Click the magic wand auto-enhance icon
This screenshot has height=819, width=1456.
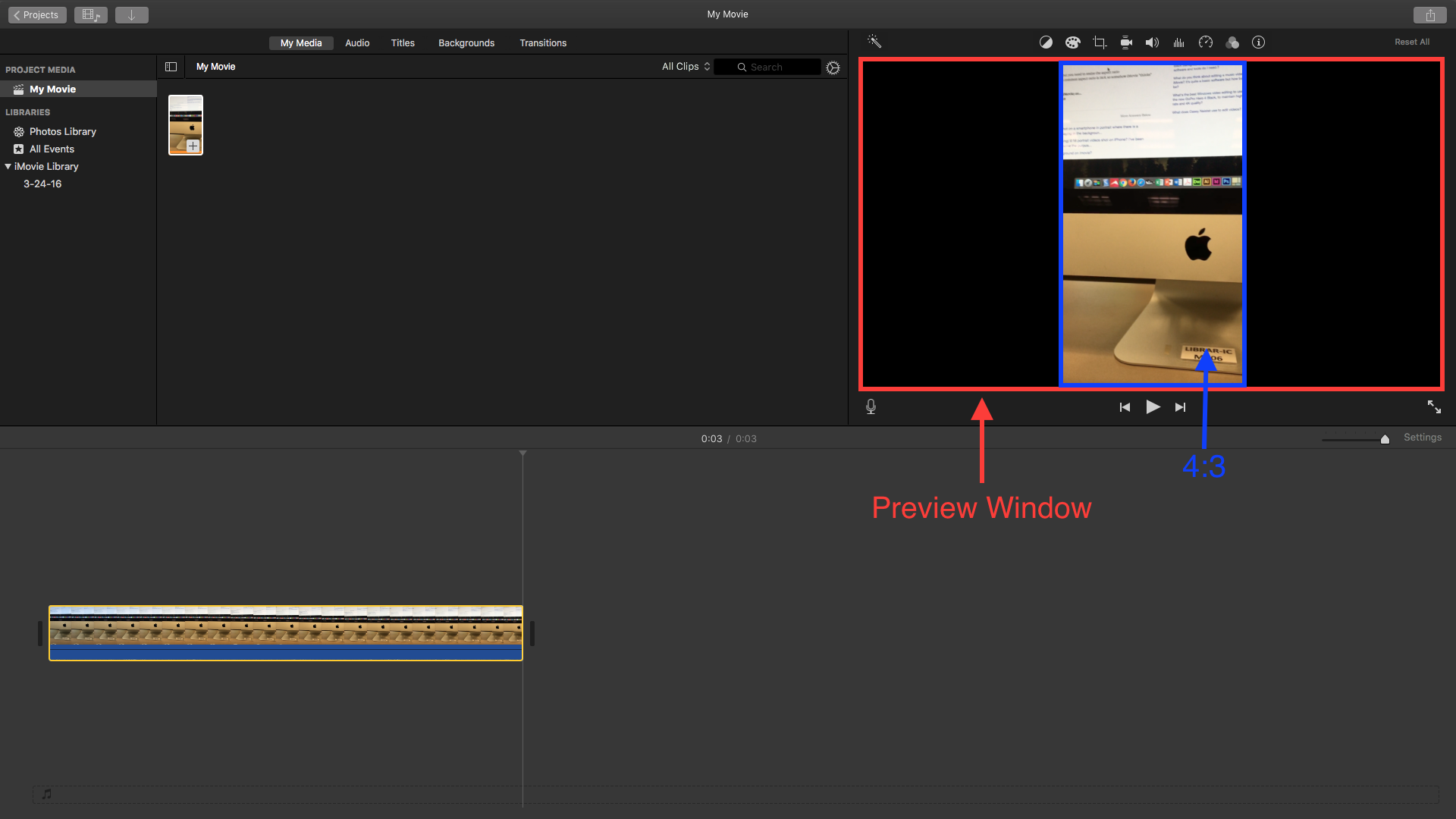click(x=874, y=42)
